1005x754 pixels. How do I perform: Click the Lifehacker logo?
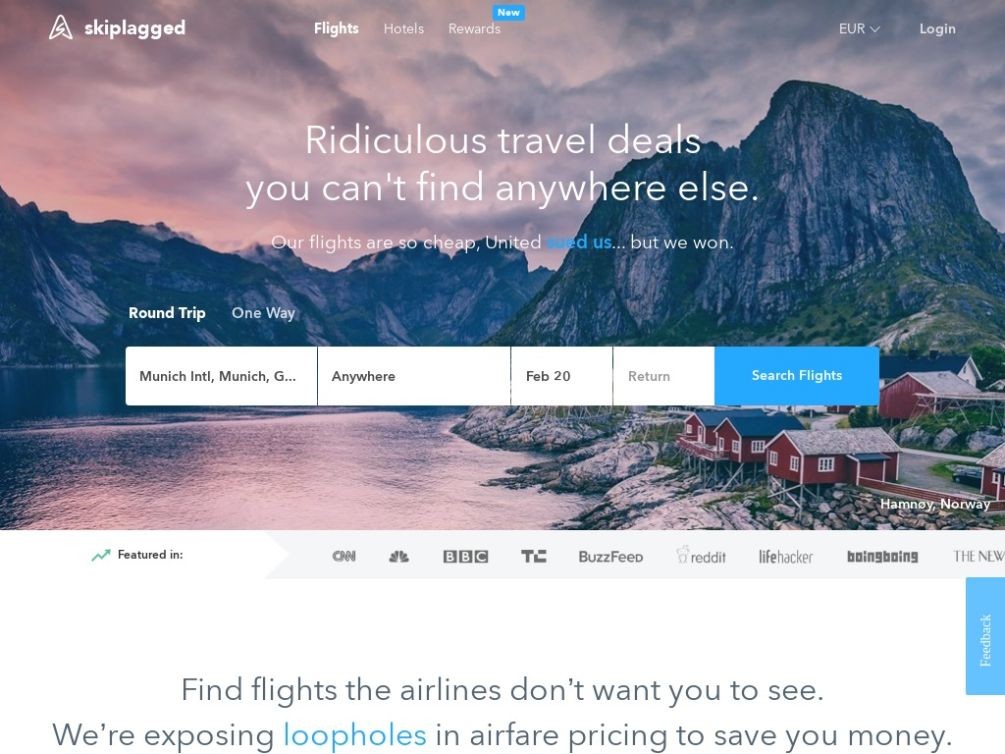pyautogui.click(x=786, y=557)
